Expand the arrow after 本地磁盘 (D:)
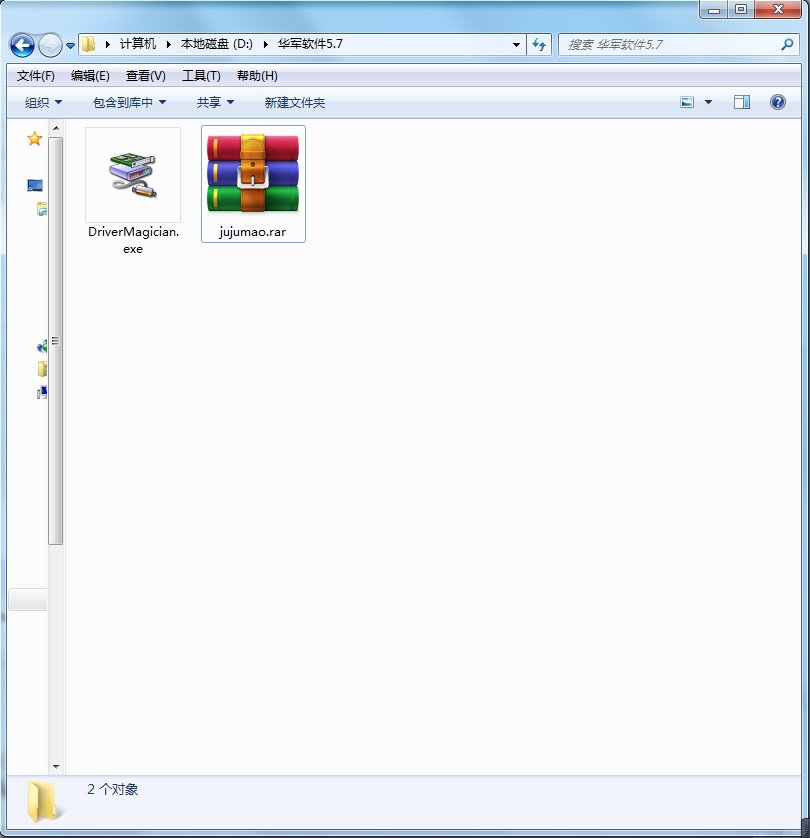This screenshot has width=810, height=838. click(266, 44)
